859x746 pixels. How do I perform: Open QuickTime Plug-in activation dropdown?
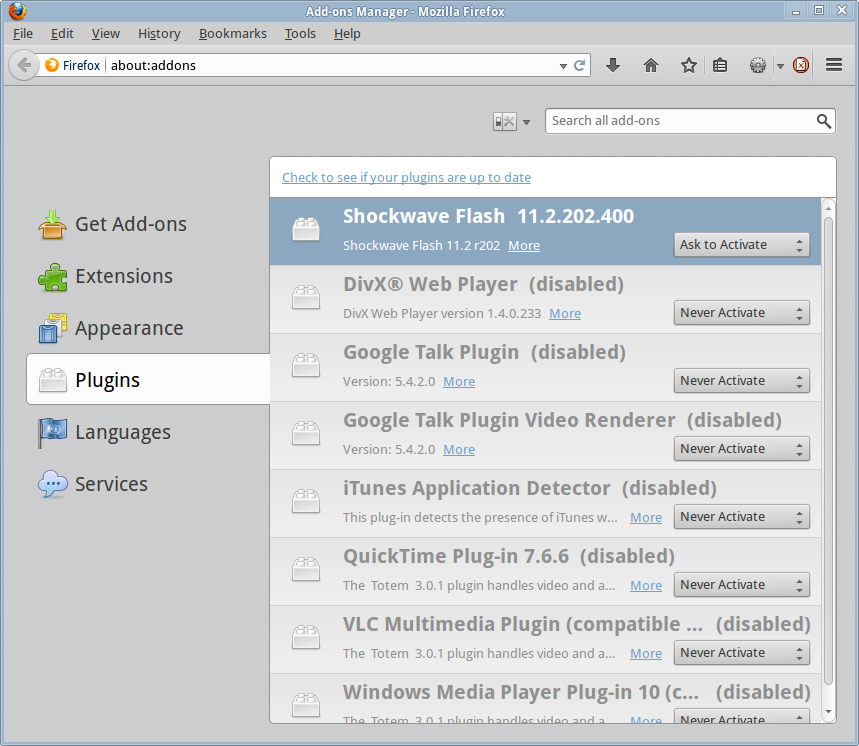click(x=741, y=584)
